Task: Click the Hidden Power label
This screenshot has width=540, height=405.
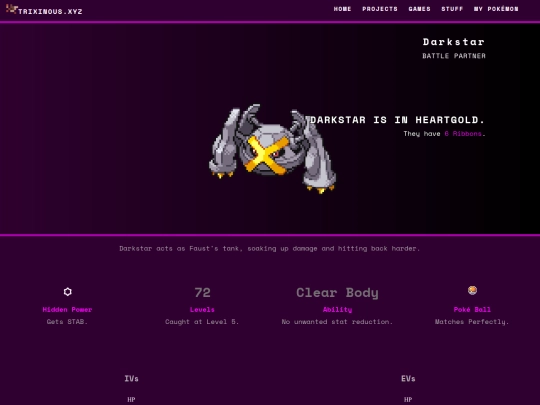Action: pos(68,310)
